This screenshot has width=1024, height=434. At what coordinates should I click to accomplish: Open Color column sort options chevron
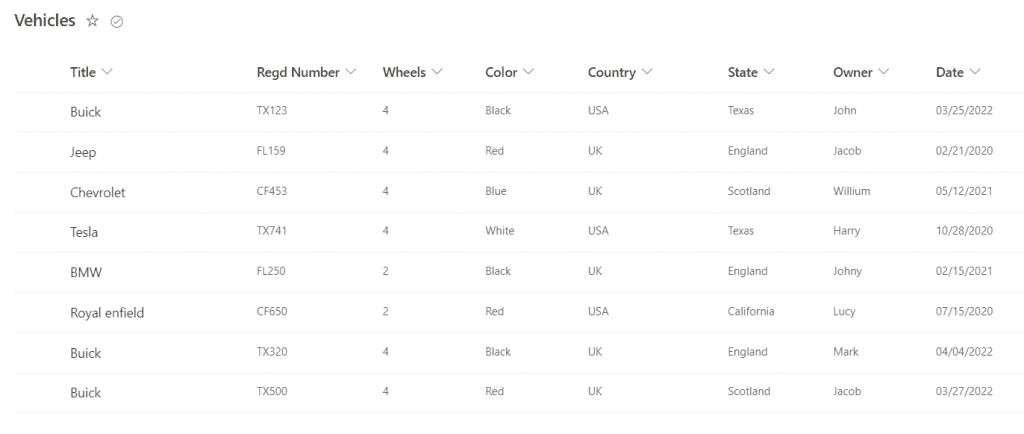[528, 72]
